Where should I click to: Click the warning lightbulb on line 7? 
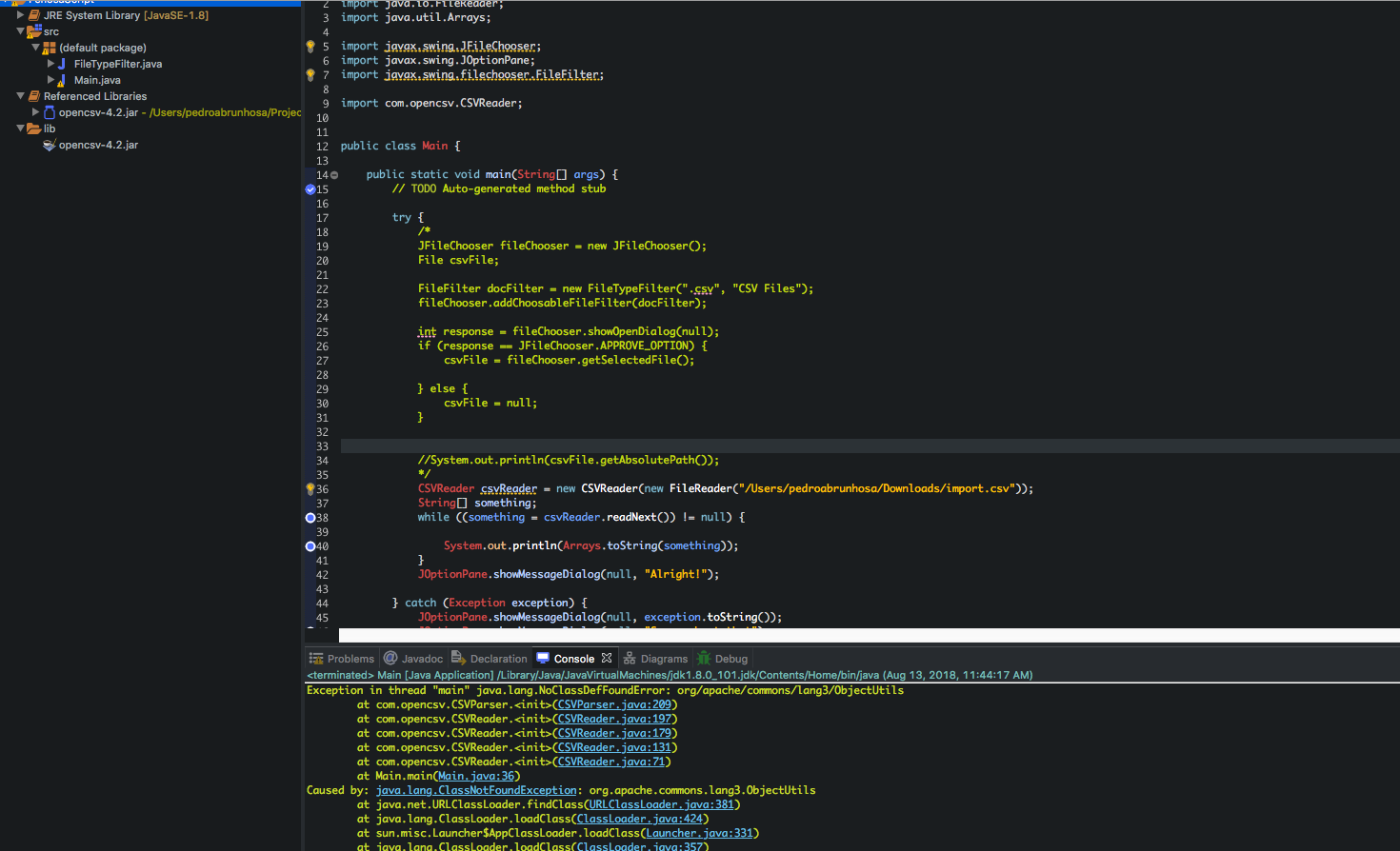310,74
